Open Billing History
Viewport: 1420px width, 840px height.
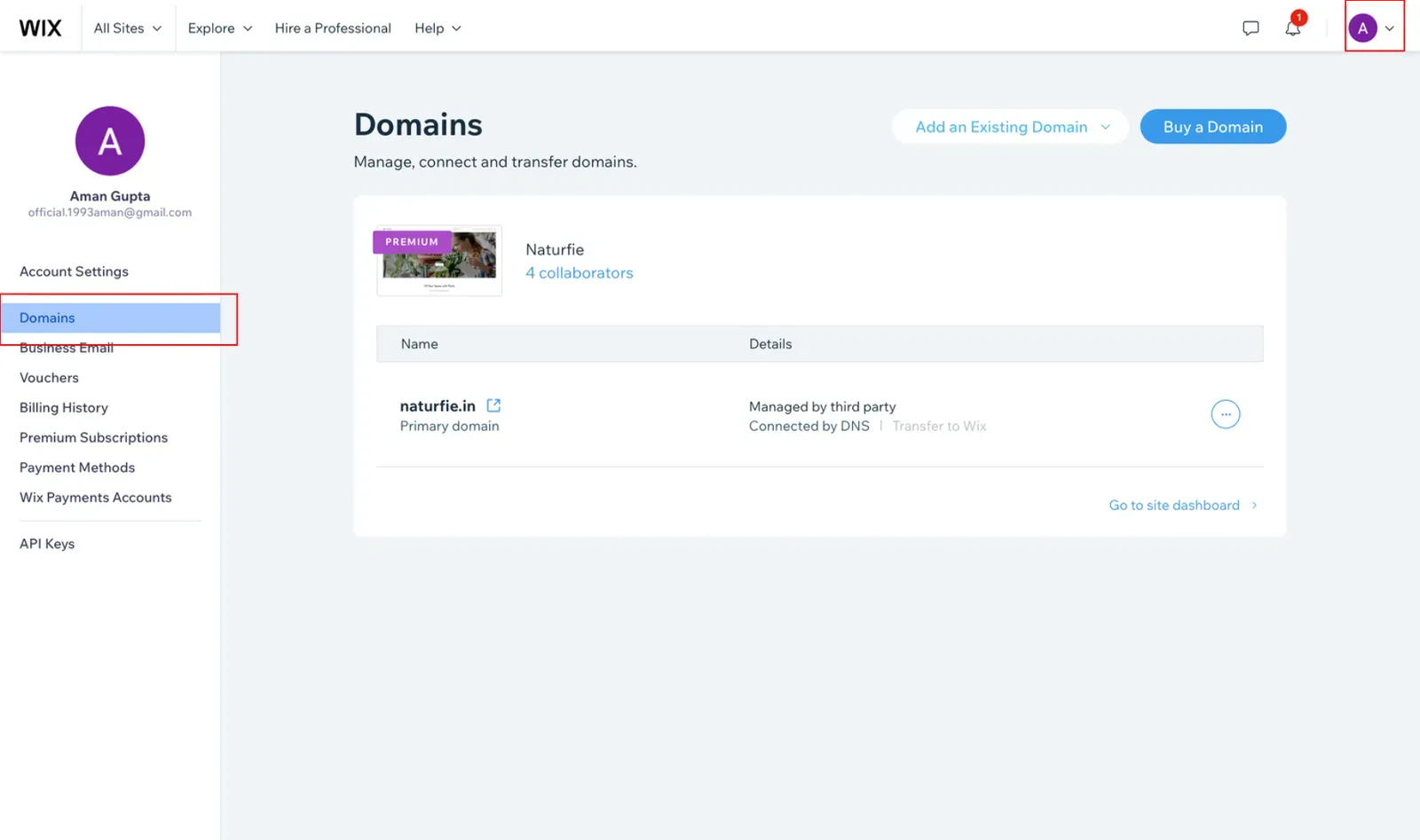pos(64,408)
